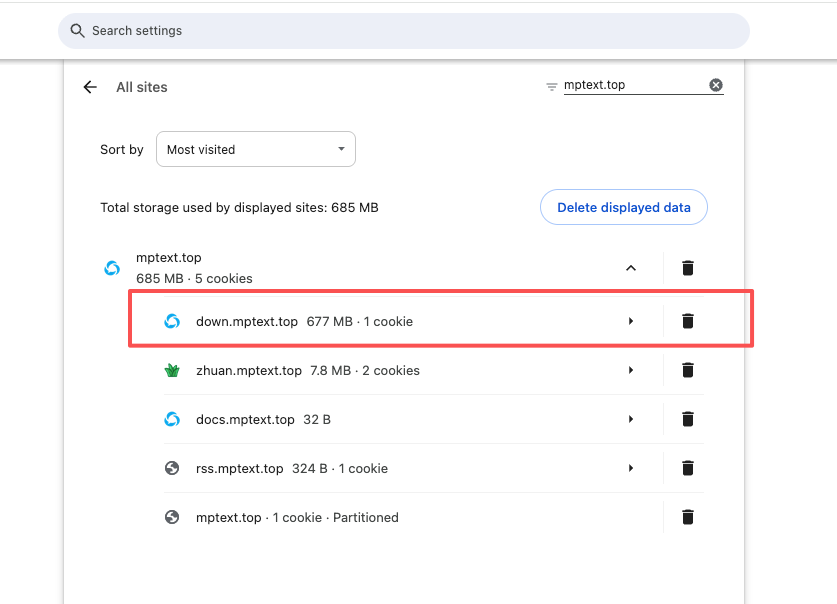Click the back arrow beside All sites
The width and height of the screenshot is (837, 604).
(x=90, y=87)
